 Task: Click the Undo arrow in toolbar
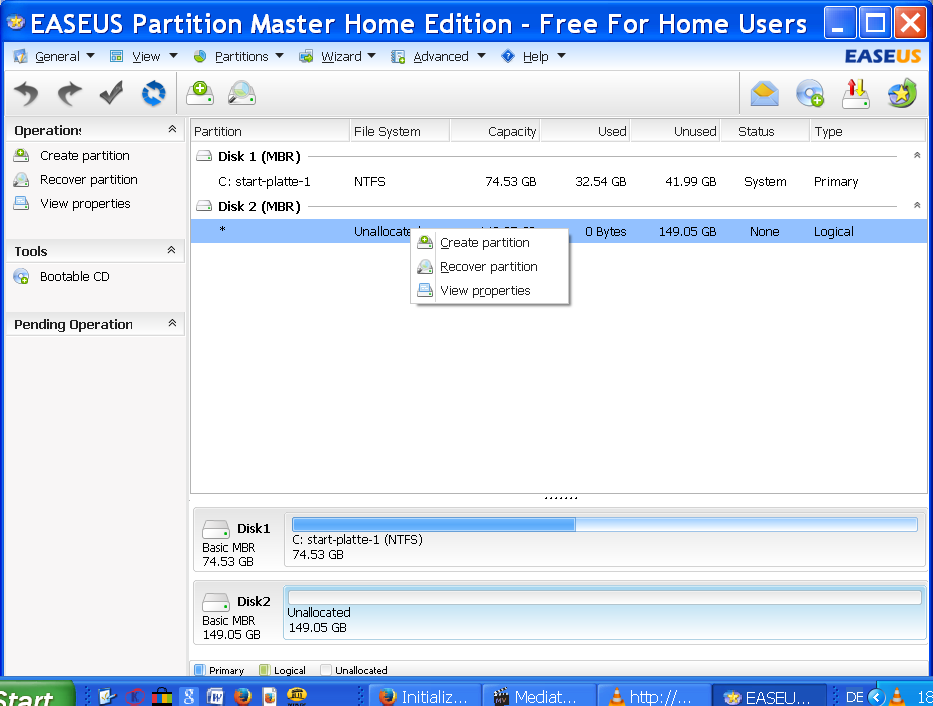coord(26,93)
